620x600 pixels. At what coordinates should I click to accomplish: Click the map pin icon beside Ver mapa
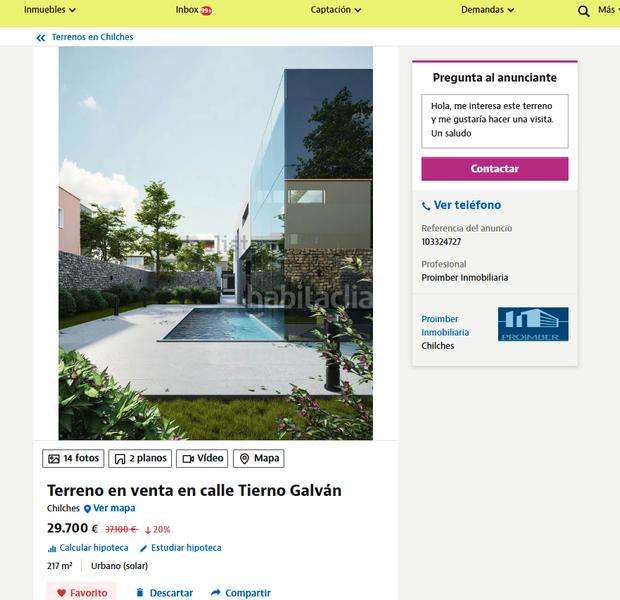(x=87, y=509)
